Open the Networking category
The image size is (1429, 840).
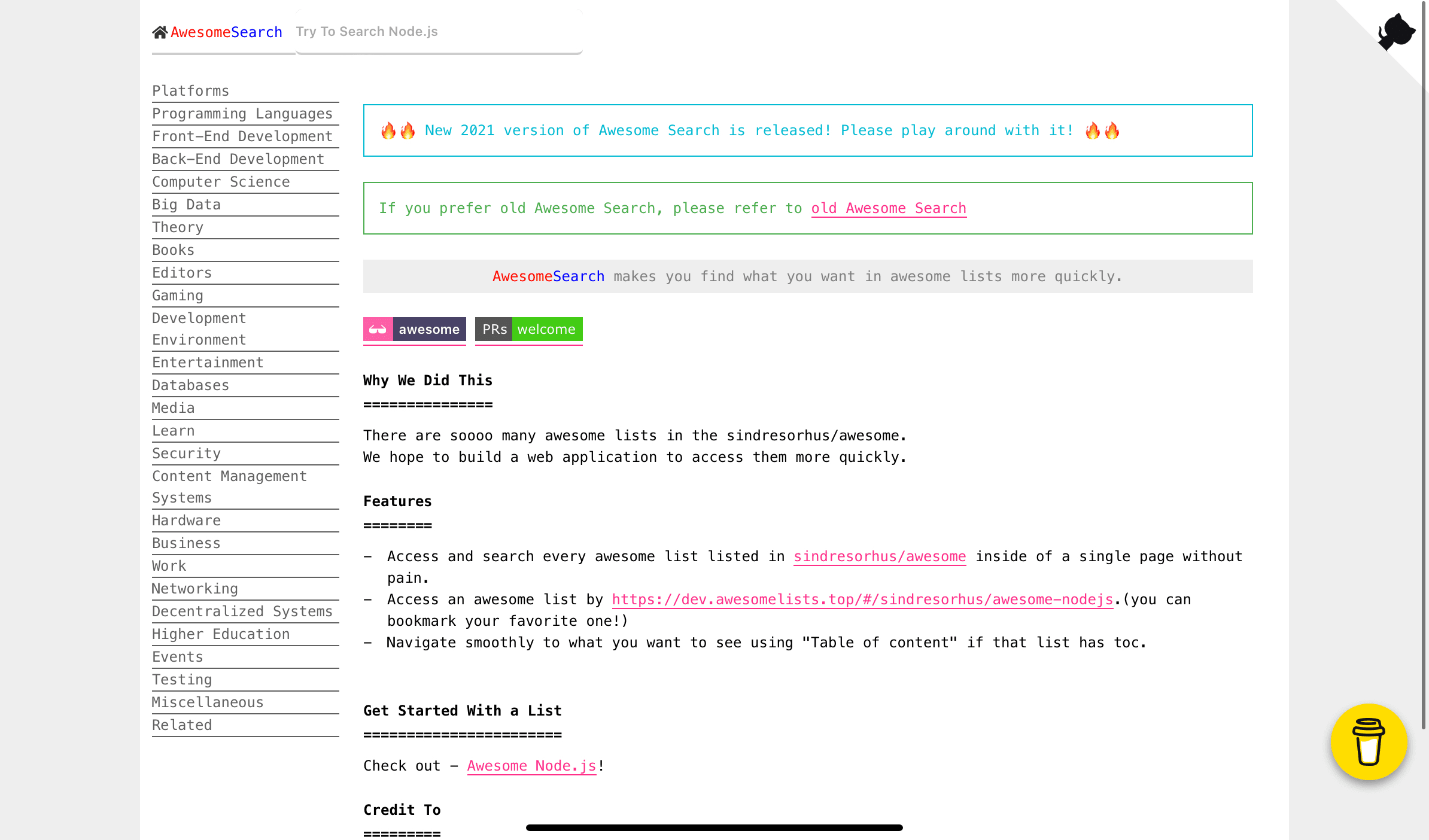[x=245, y=589]
